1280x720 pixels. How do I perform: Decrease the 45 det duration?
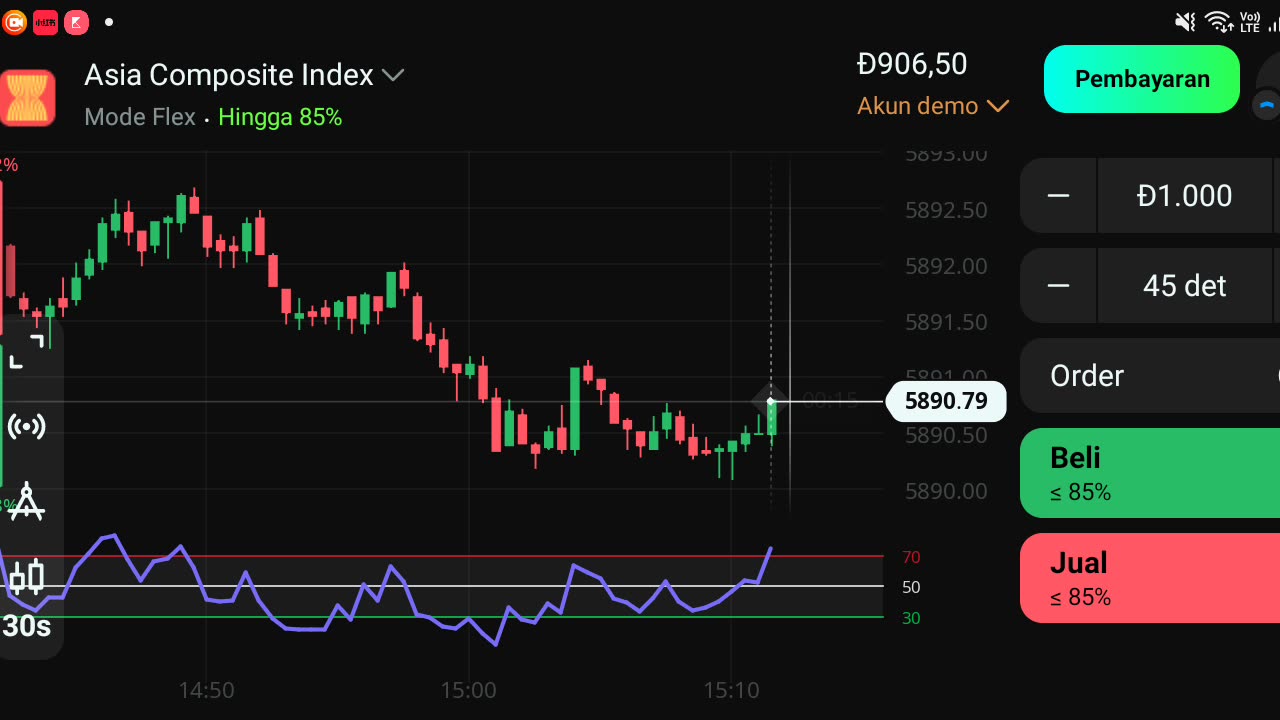click(x=1058, y=286)
